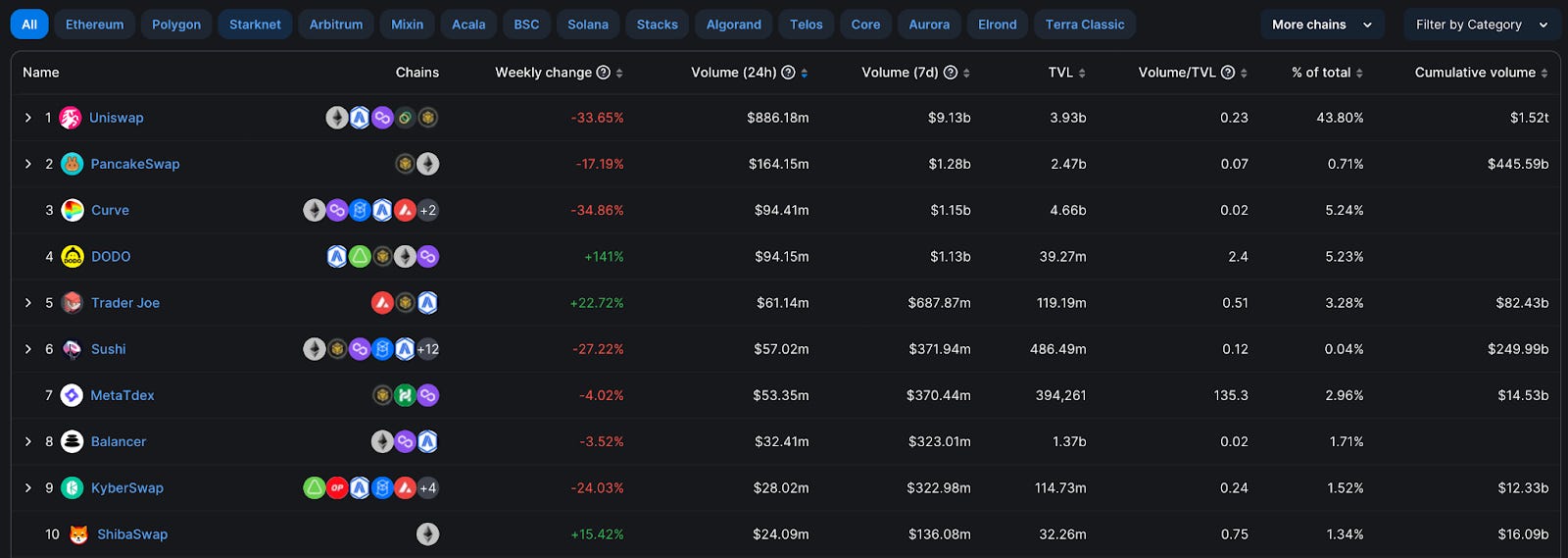Viewport: 1568px width, 558px height.
Task: Open the More chains dropdown
Action: [1322, 25]
